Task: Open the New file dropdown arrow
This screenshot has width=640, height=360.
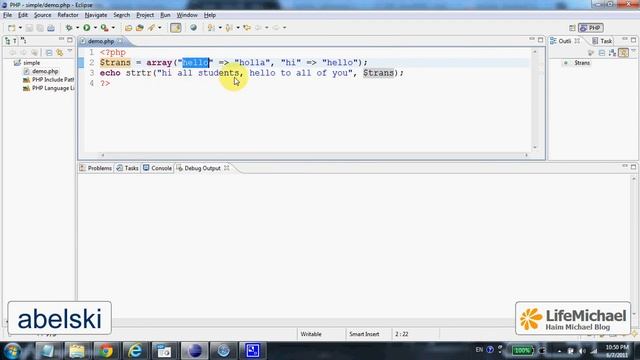Action: [20, 28]
